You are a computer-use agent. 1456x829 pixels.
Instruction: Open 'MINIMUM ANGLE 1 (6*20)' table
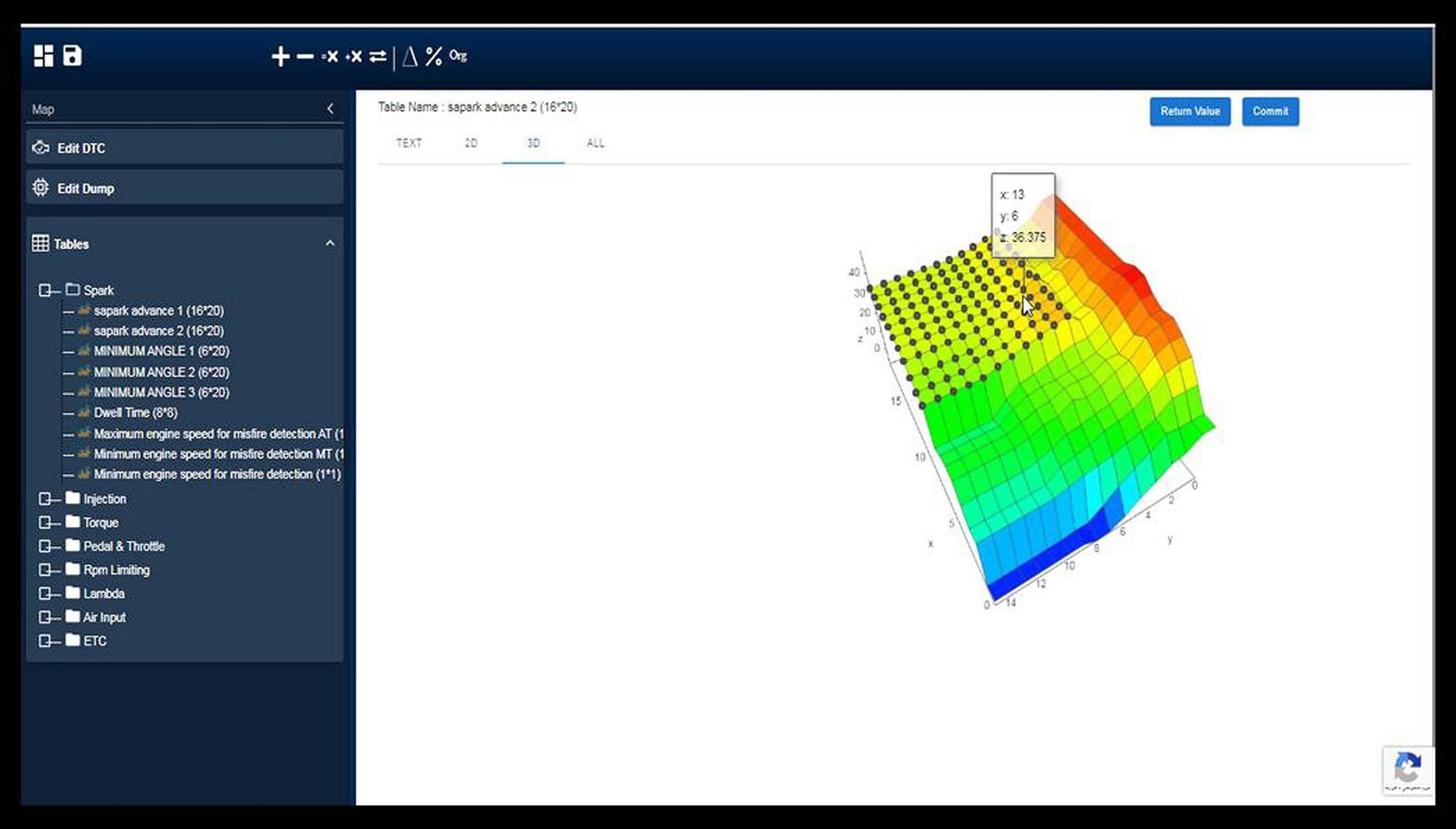tap(162, 351)
